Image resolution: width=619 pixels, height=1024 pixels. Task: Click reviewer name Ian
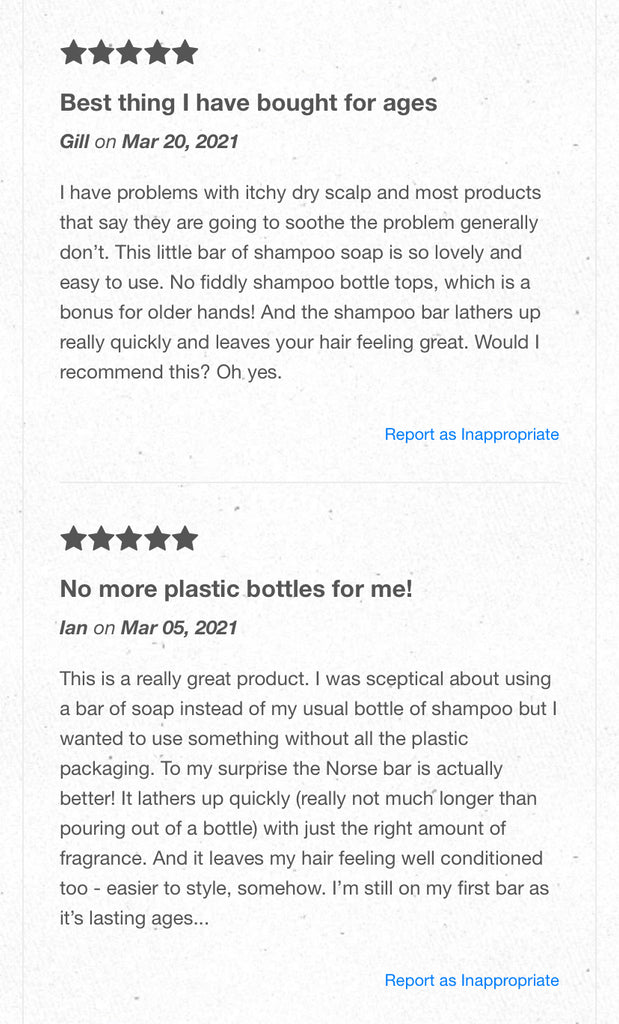tap(73, 628)
